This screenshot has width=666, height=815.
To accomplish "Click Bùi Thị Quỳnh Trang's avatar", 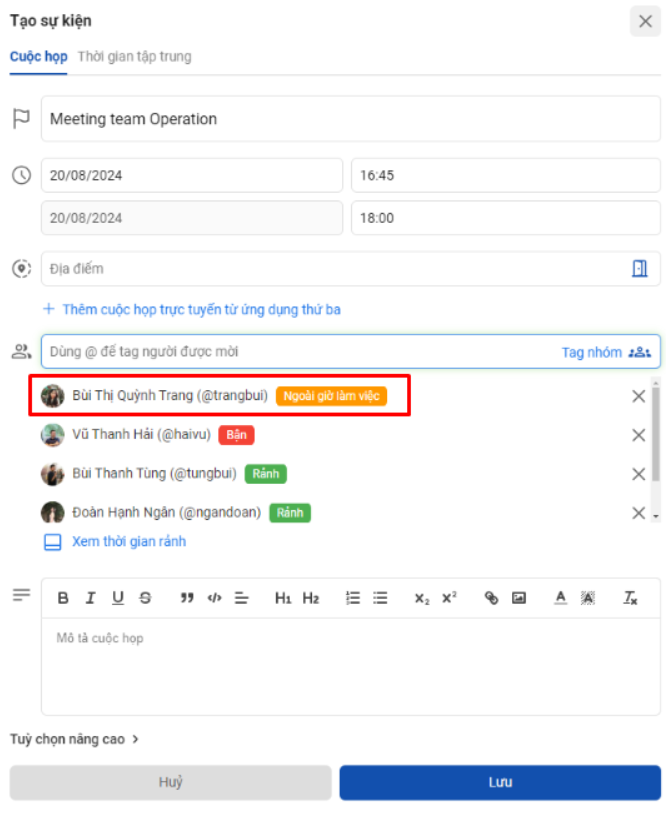I will (x=53, y=396).
